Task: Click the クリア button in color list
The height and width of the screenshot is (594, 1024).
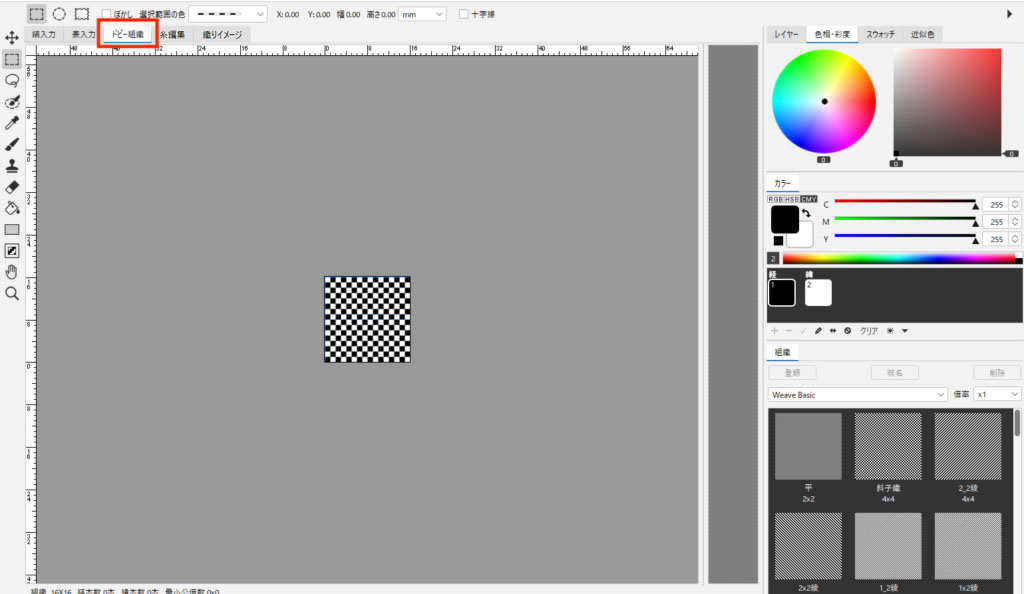Action: [869, 331]
